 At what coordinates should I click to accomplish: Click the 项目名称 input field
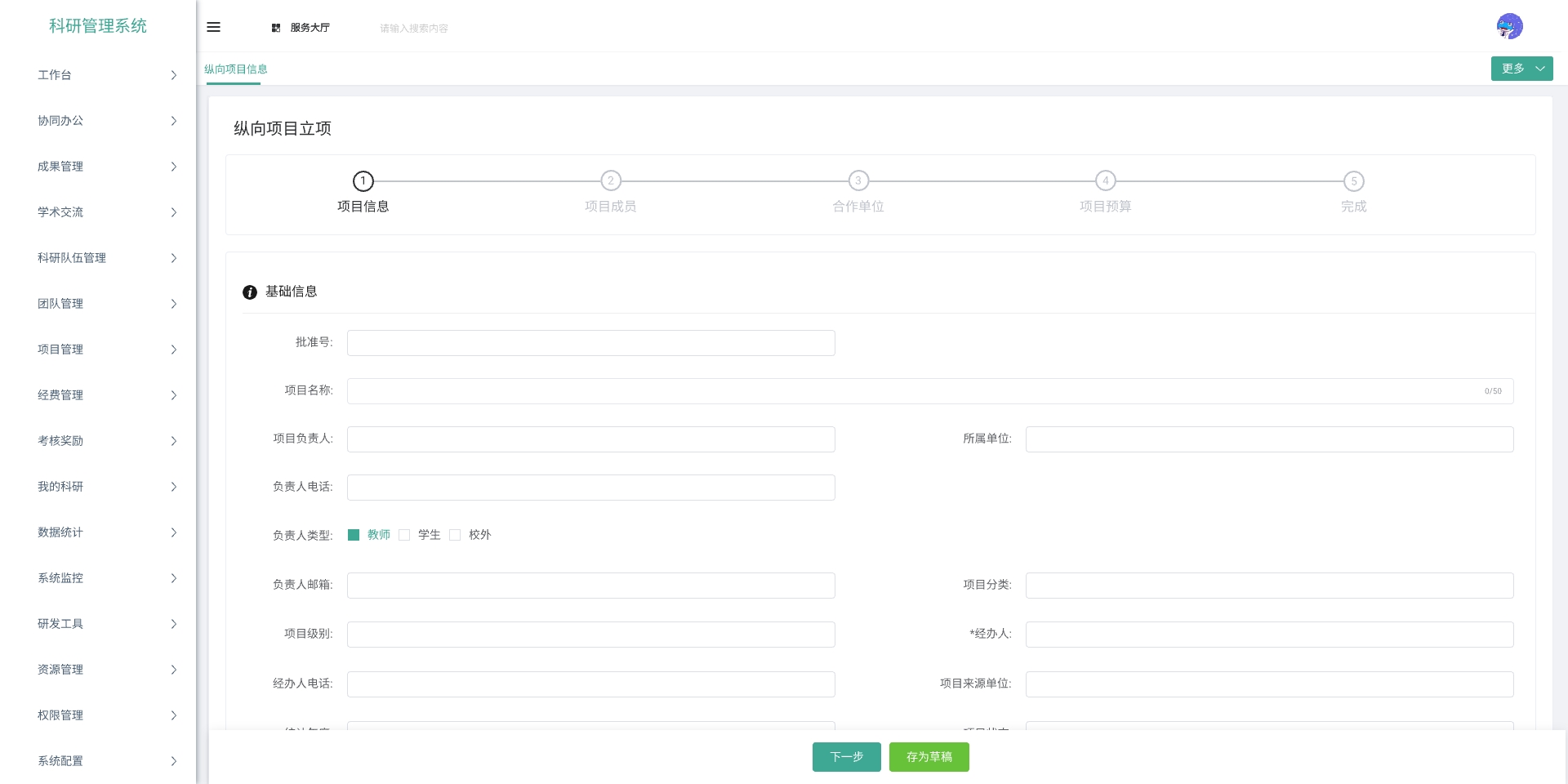click(x=915, y=391)
